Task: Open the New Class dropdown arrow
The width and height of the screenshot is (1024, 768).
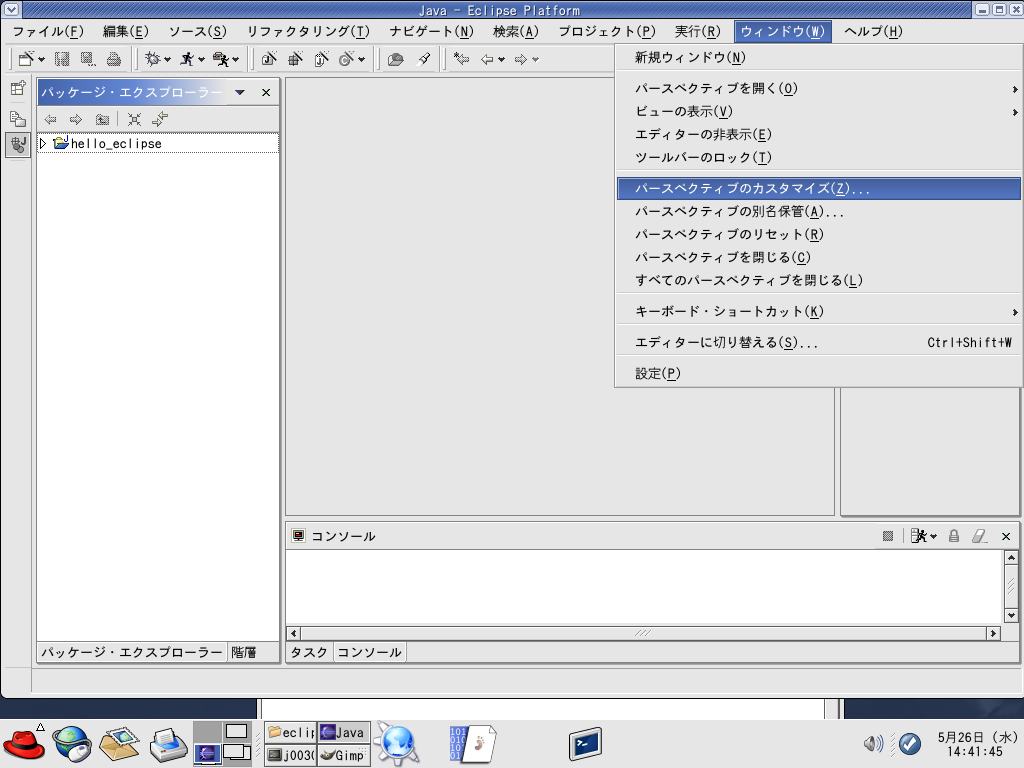Action: [361, 60]
